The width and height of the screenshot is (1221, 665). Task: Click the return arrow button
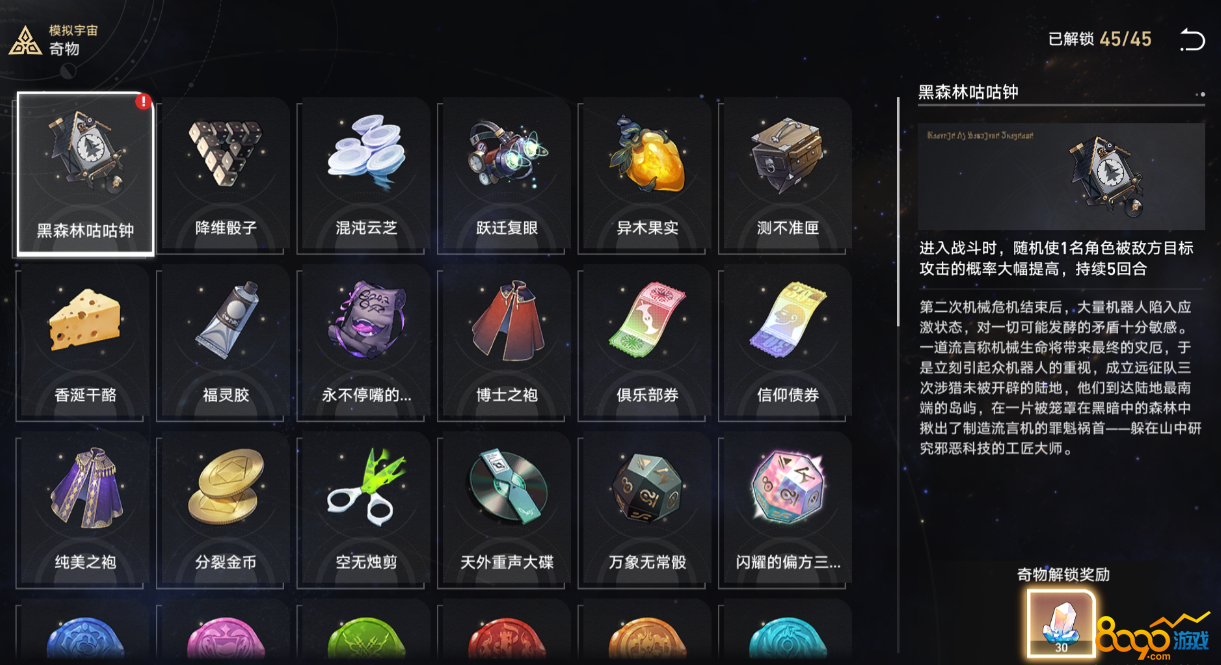(1192, 40)
